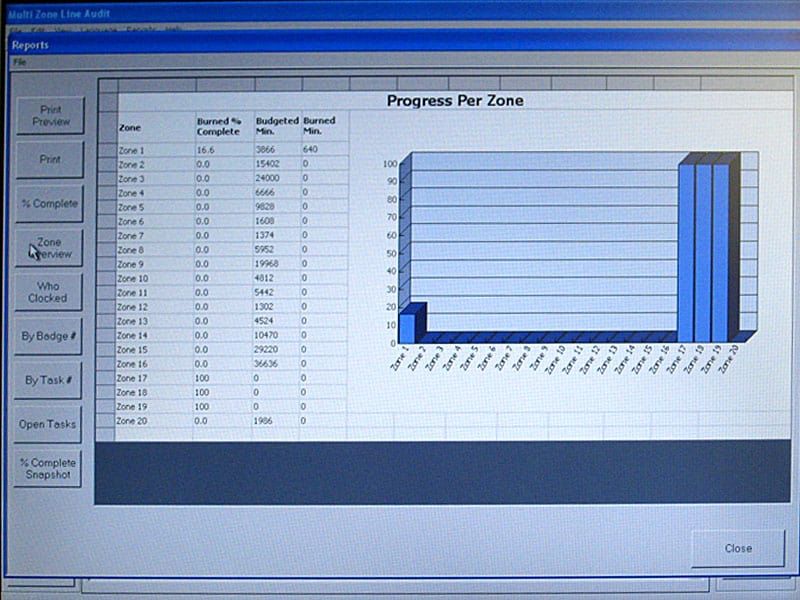Open the File menu
Image resolution: width=800 pixels, height=600 pixels.
click(x=20, y=62)
